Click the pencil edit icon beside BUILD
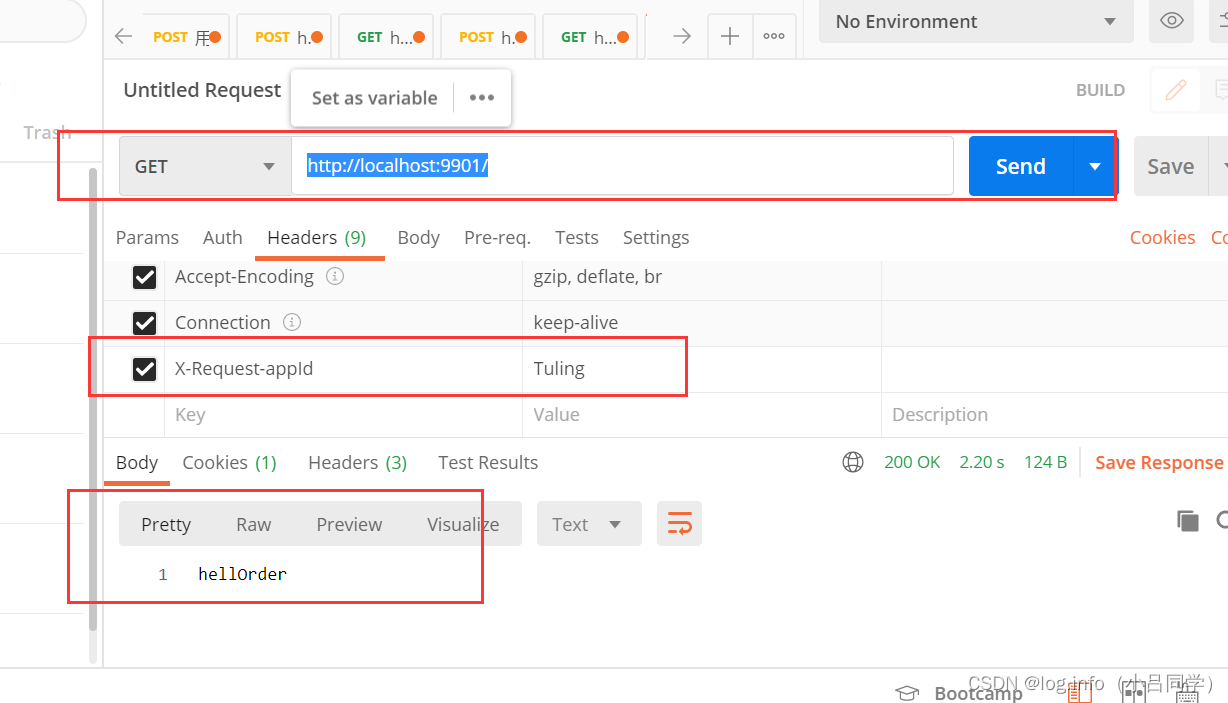Viewport: 1228px width, 703px height. pos(1176,90)
